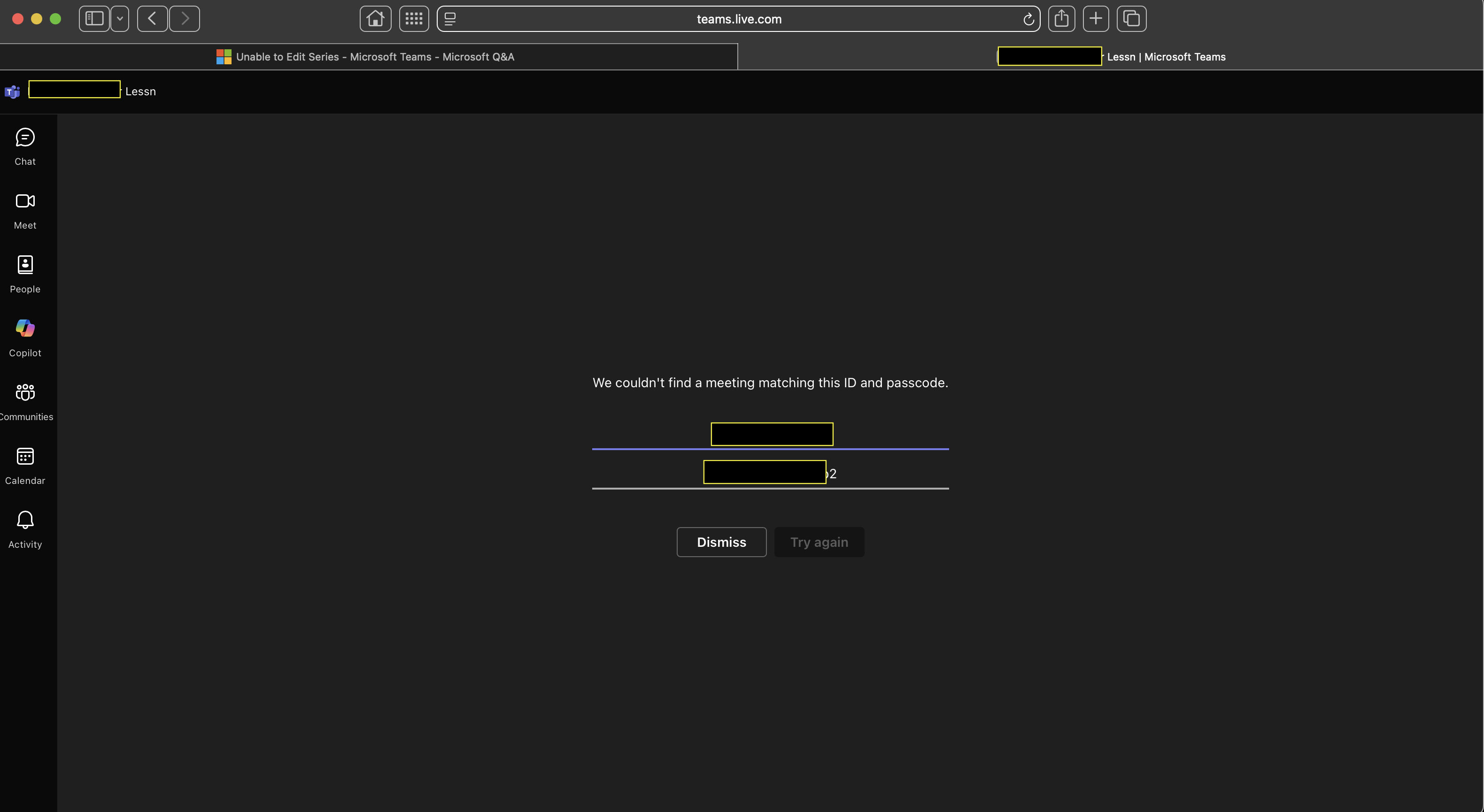Open the page reader settings icon
Viewport: 1484px width, 812px height.
(x=450, y=19)
